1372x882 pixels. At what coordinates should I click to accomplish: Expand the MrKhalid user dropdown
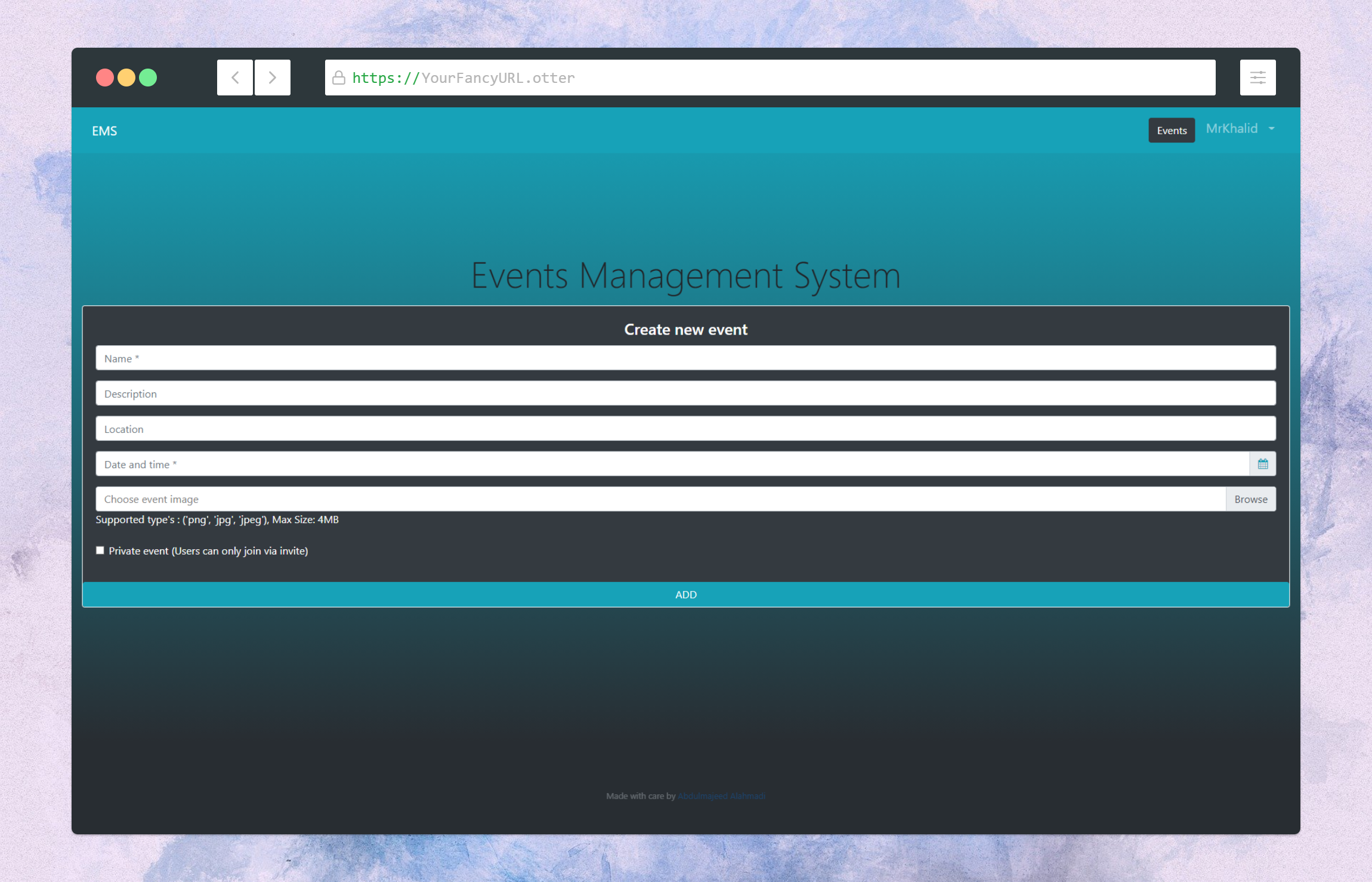click(x=1232, y=129)
